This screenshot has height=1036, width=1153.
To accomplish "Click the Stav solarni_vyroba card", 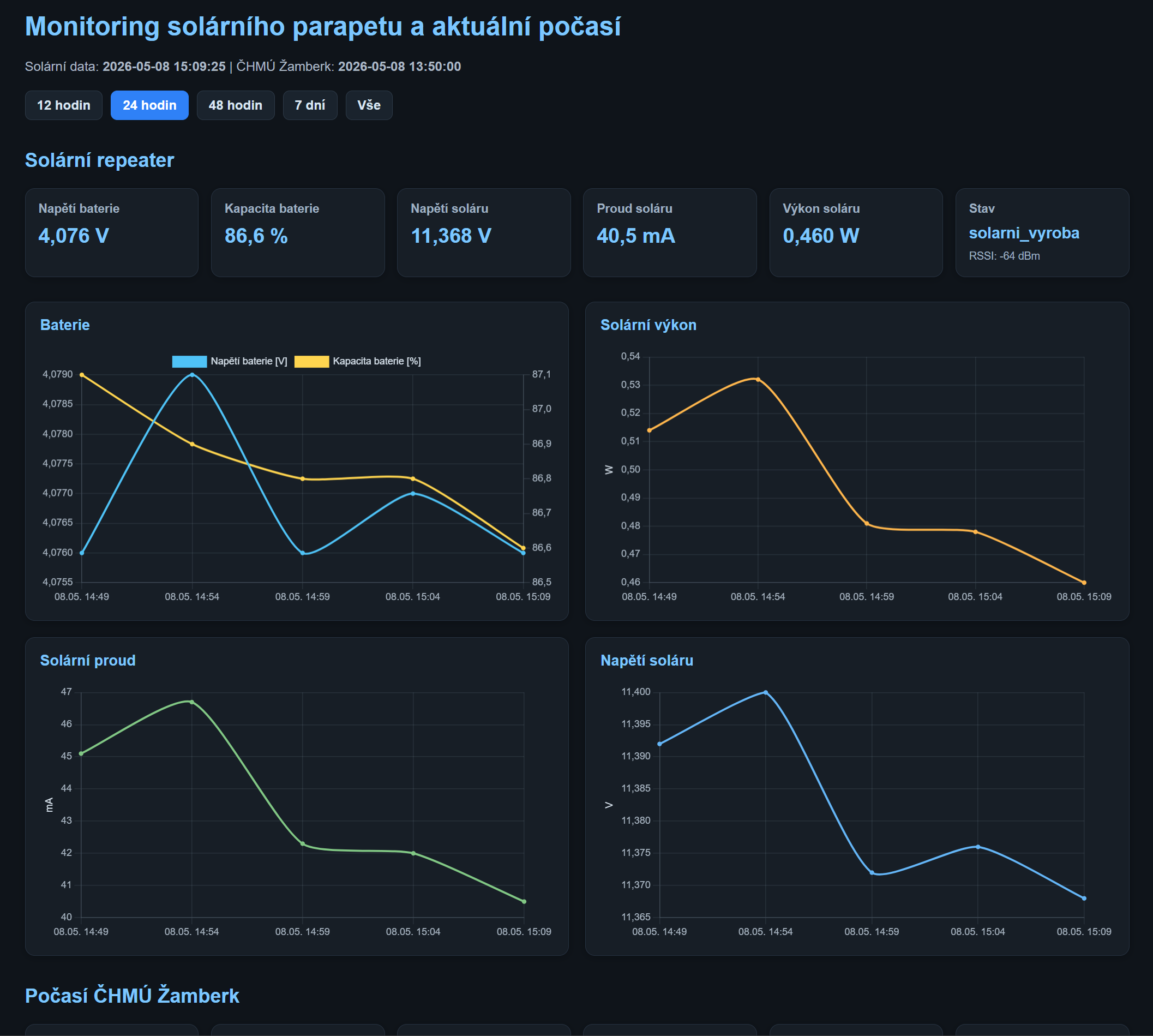I will (1043, 233).
